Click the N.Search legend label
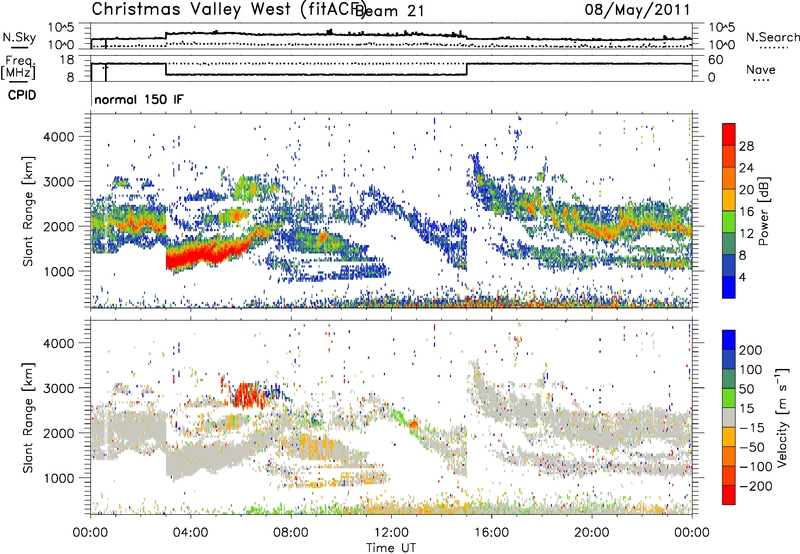This screenshot has width=800, height=554. point(772,37)
